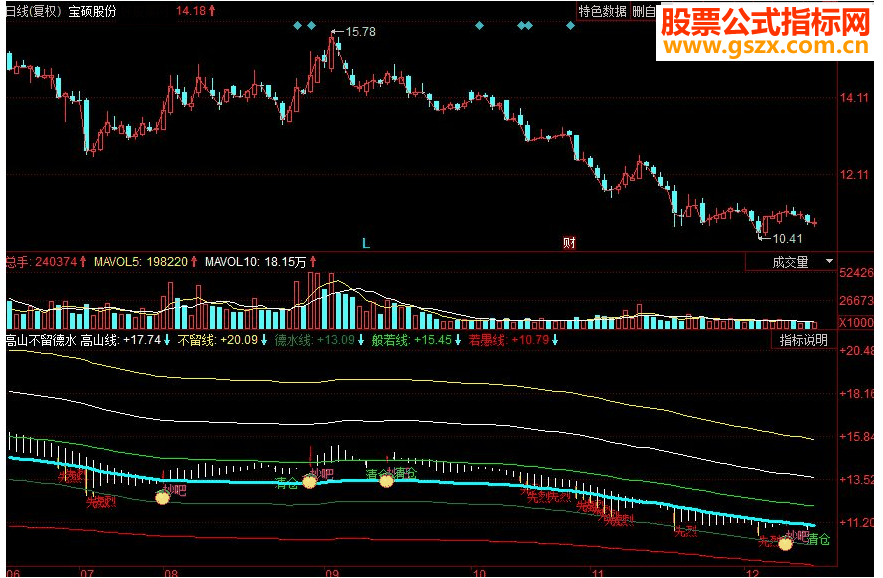Click the 财 finance marker icon

click(569, 243)
